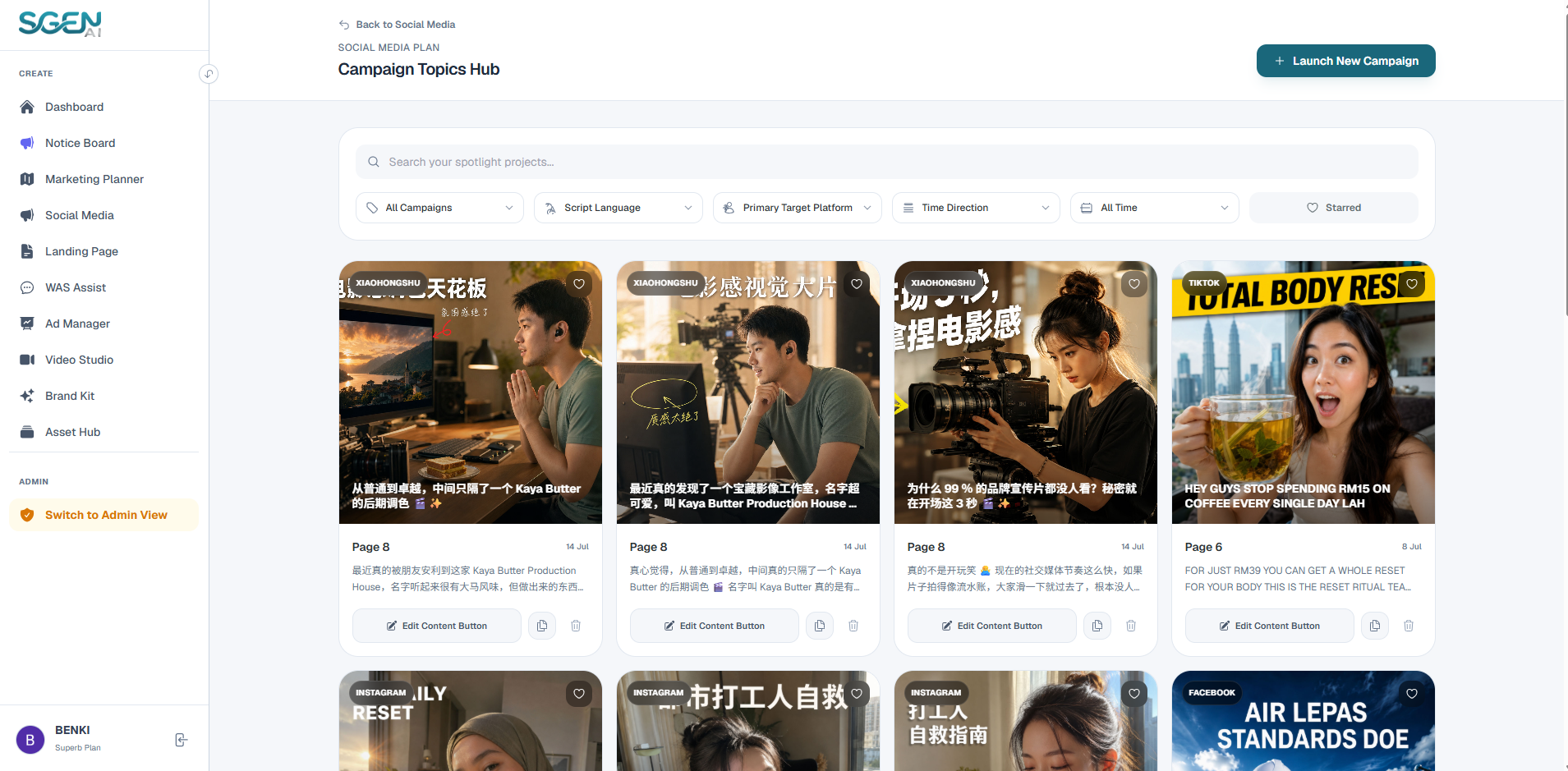Expand the All Campaigns dropdown

tap(439, 208)
